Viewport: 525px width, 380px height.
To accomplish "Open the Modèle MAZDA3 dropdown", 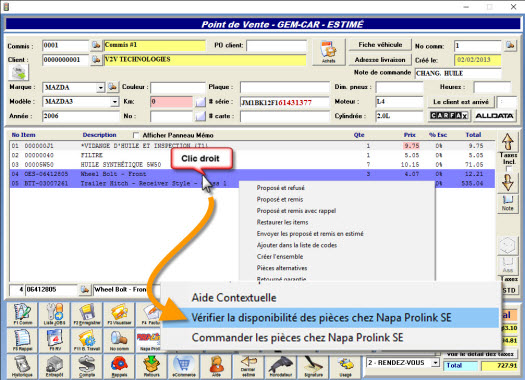I will click(115, 102).
